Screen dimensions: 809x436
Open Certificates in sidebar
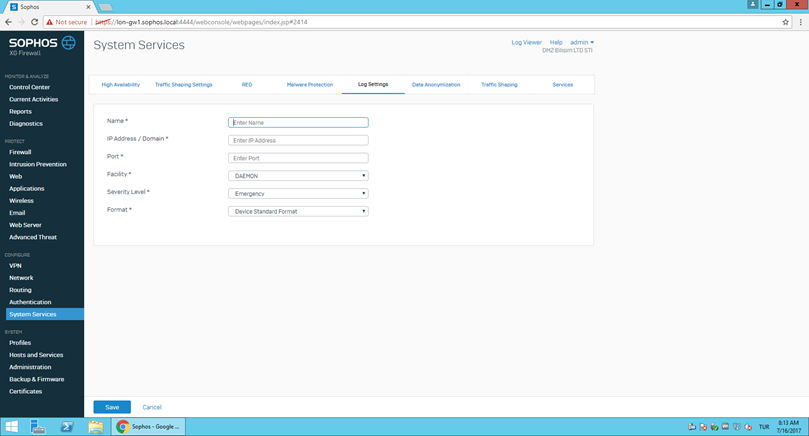pyautogui.click(x=25, y=392)
